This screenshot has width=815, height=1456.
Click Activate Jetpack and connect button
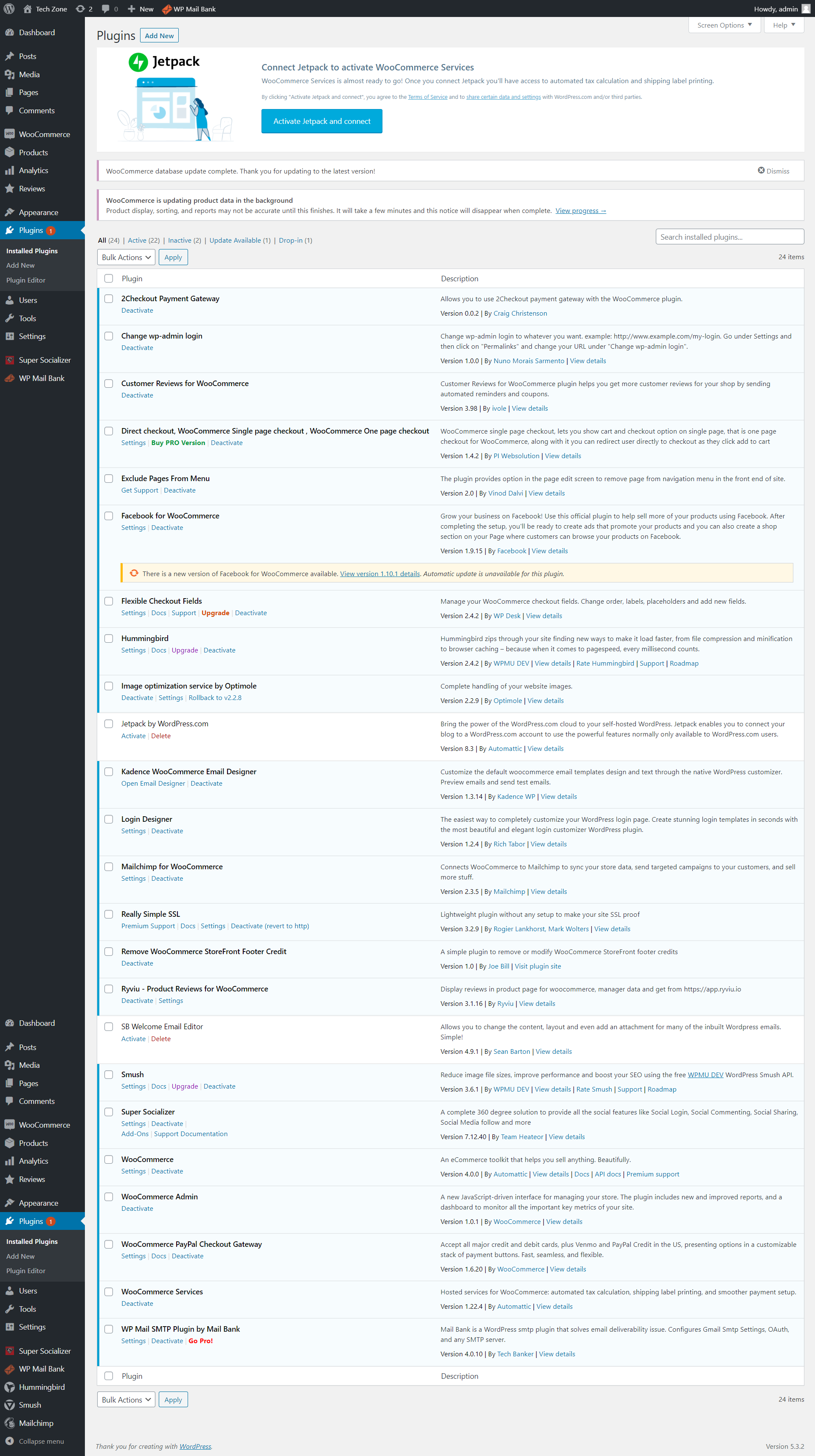(321, 121)
